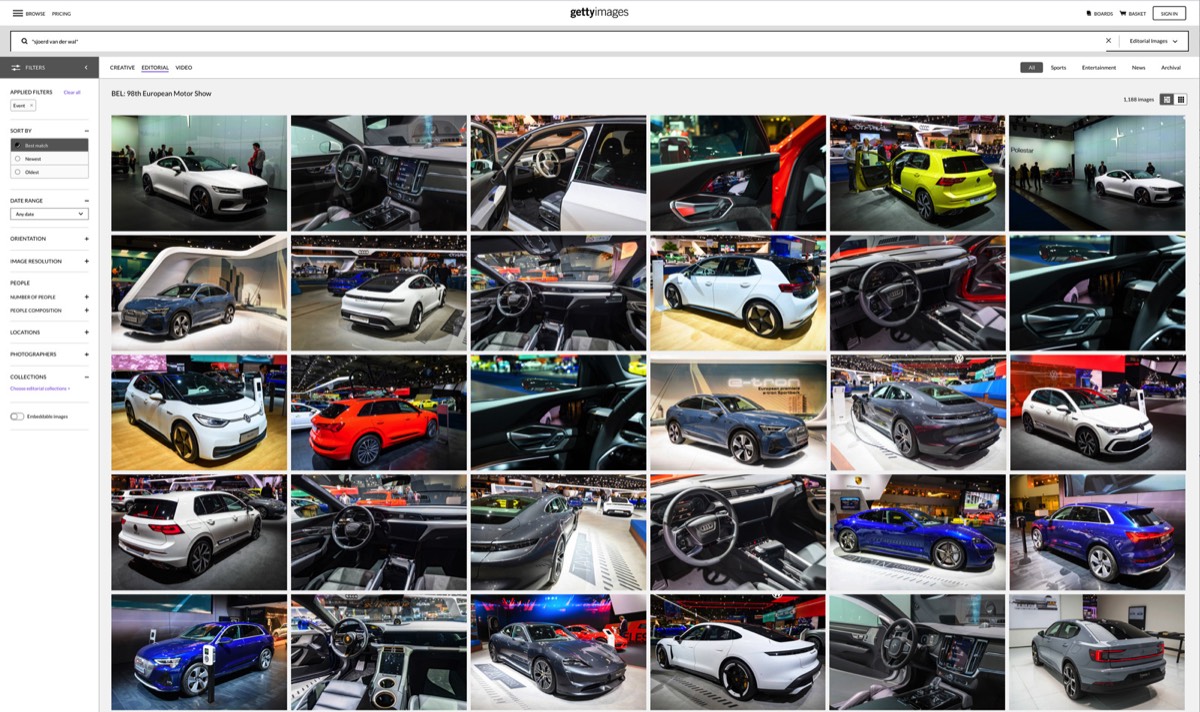The height and width of the screenshot is (712, 1200).
Task: Collapse the Sort By section
Action: [86, 131]
